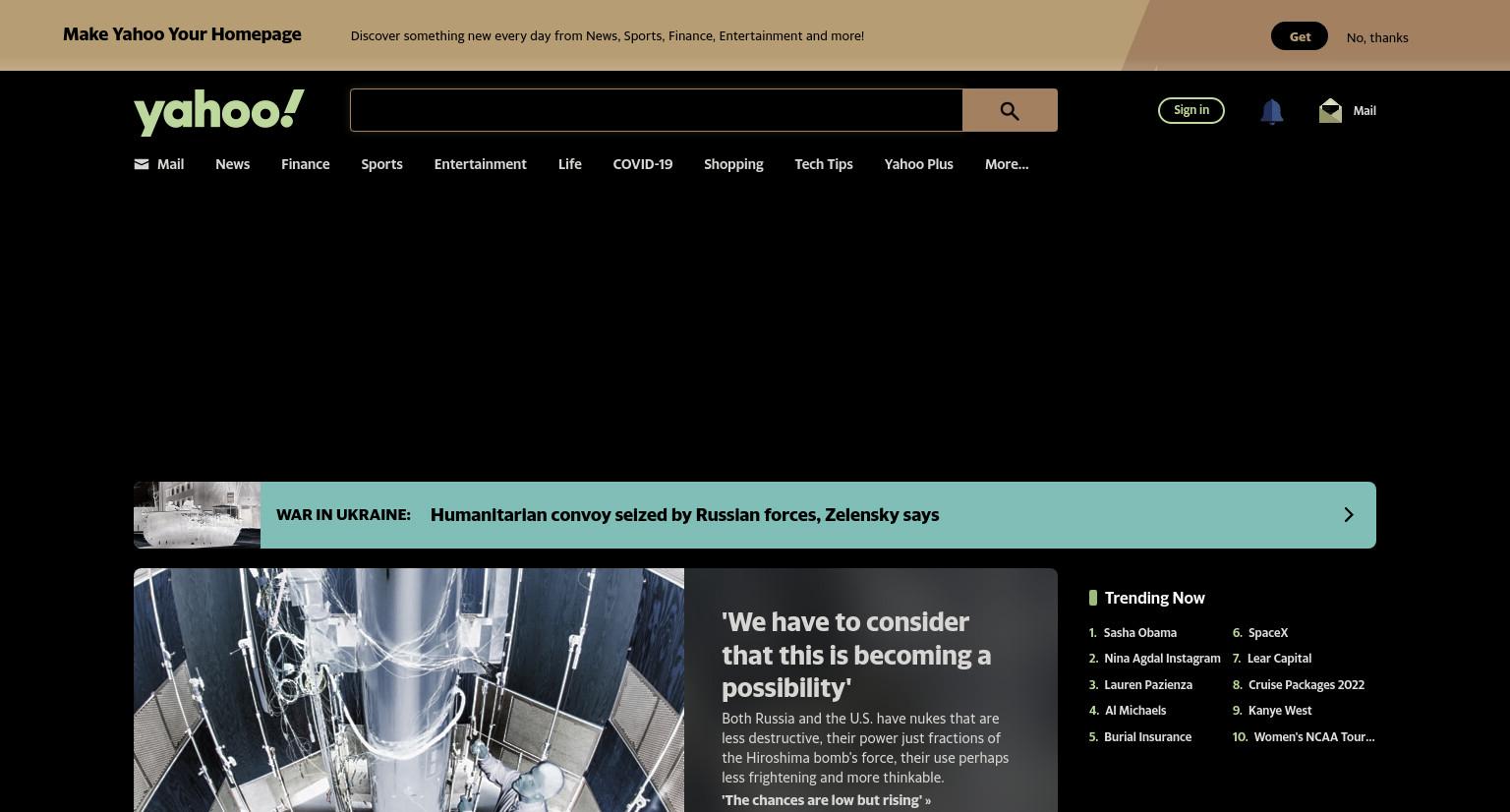
Task: Open the nuclear missile story image
Action: [x=409, y=690]
